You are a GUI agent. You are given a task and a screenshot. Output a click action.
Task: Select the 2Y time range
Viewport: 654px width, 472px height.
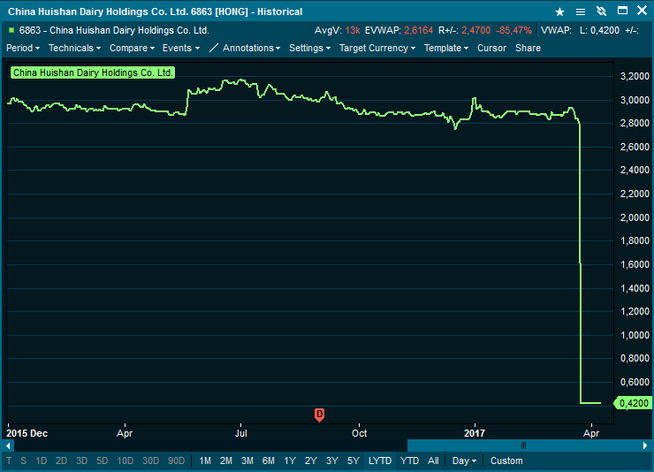(311, 461)
